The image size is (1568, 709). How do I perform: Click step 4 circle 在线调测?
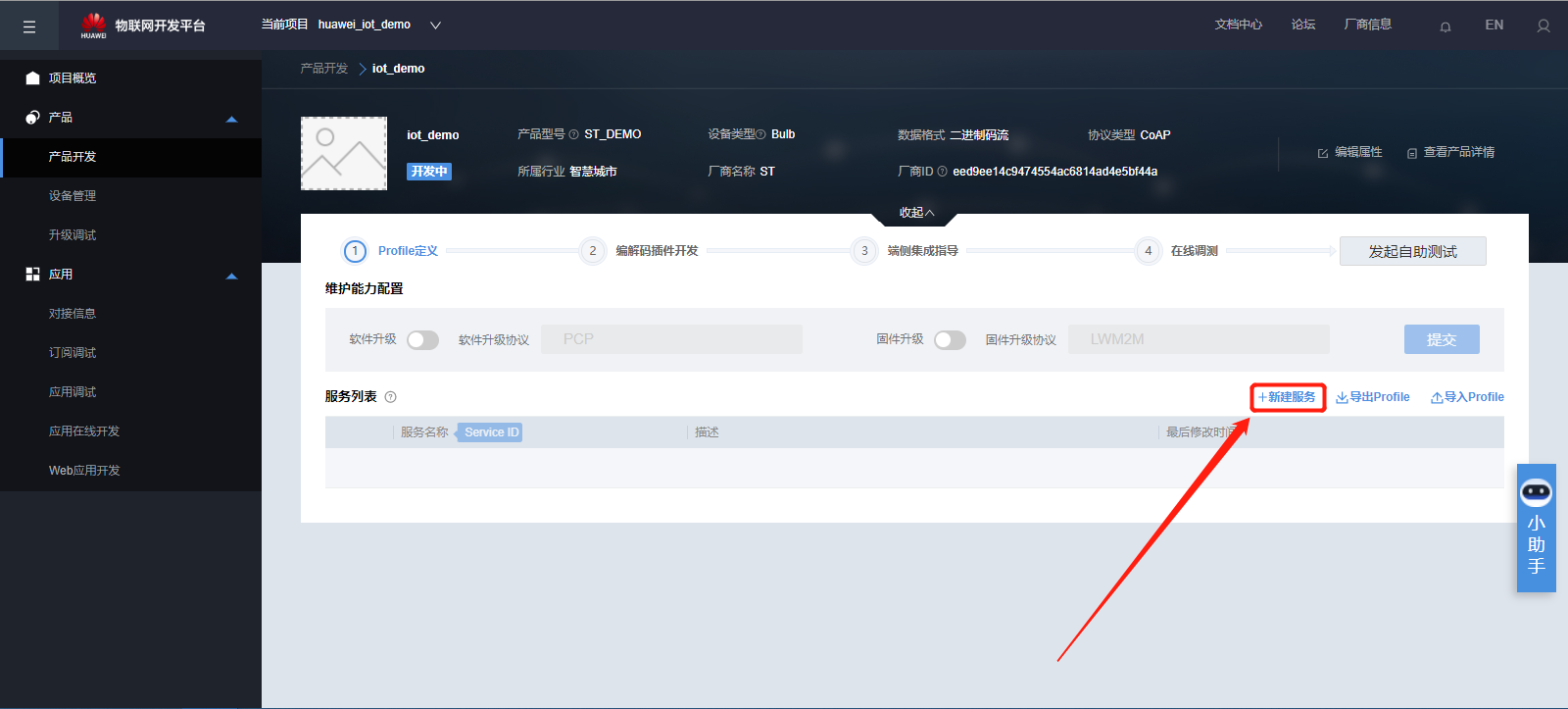[1148, 251]
